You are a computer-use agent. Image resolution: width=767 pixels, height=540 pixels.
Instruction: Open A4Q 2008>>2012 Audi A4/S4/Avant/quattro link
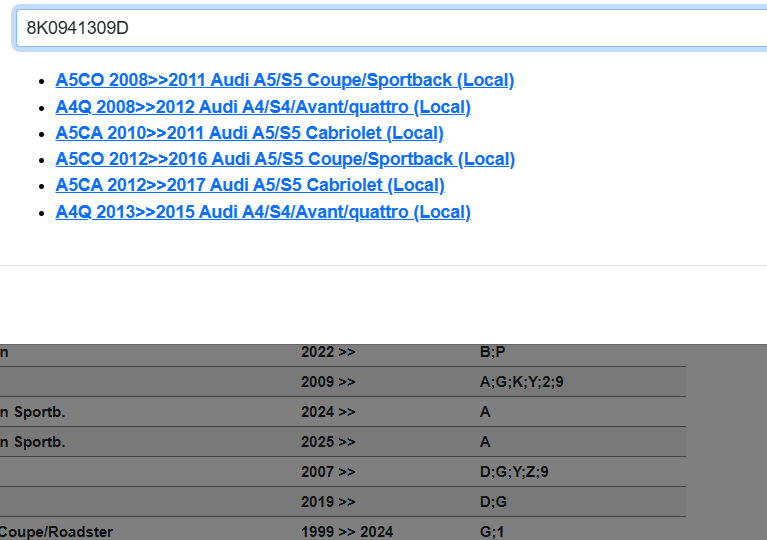[x=263, y=107]
